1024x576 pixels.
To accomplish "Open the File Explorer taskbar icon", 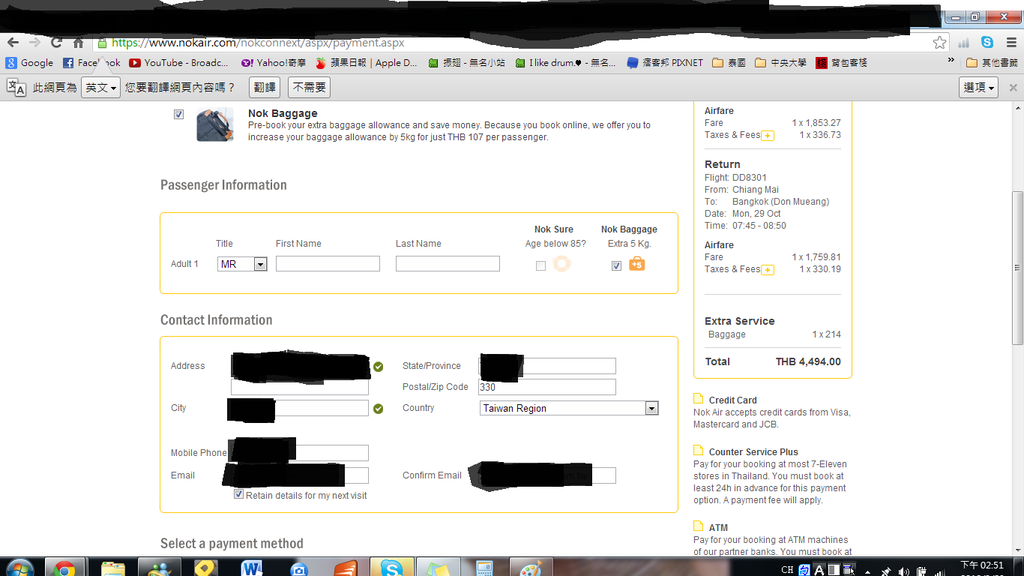I will [x=112, y=567].
